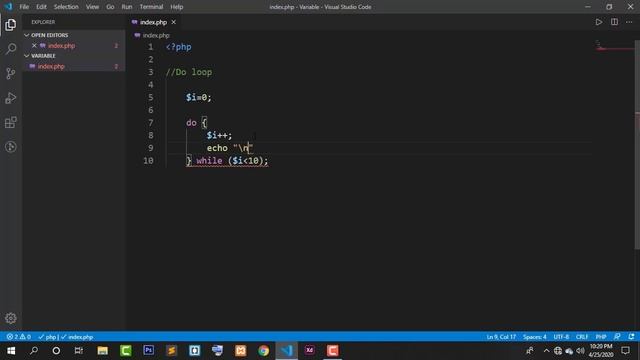Change indentation via Spaces: 4
This screenshot has height=360, width=640.
tap(534, 337)
